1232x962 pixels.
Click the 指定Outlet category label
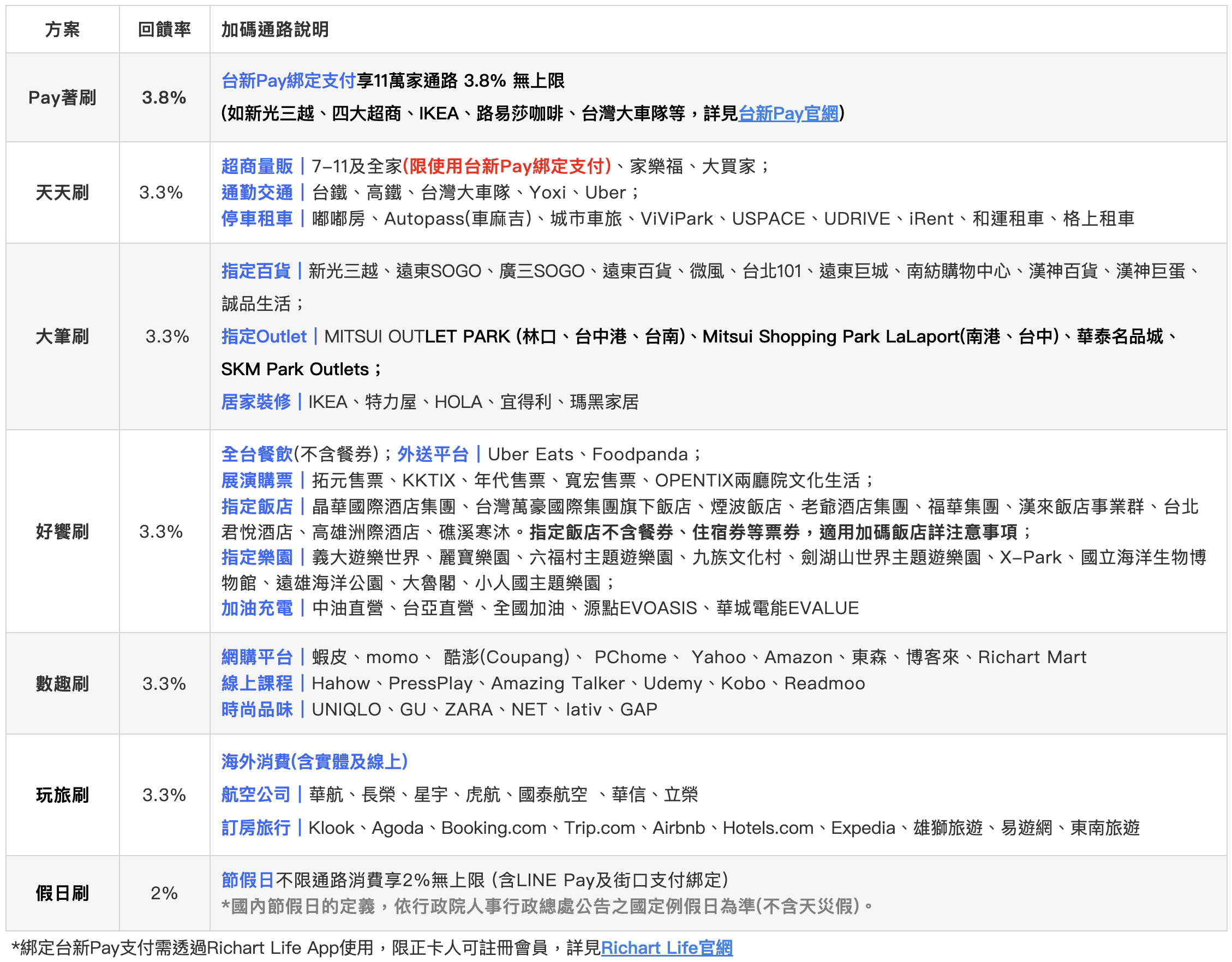(264, 336)
